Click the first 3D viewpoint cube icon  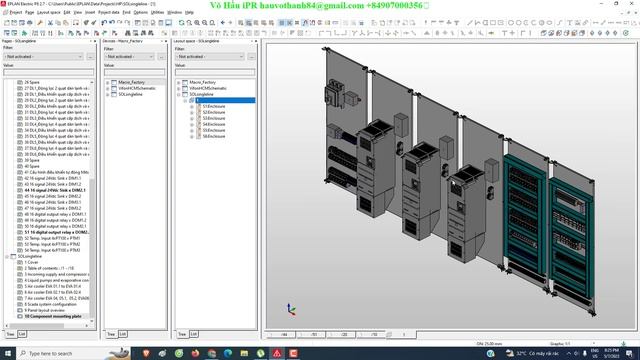(x=543, y=33)
